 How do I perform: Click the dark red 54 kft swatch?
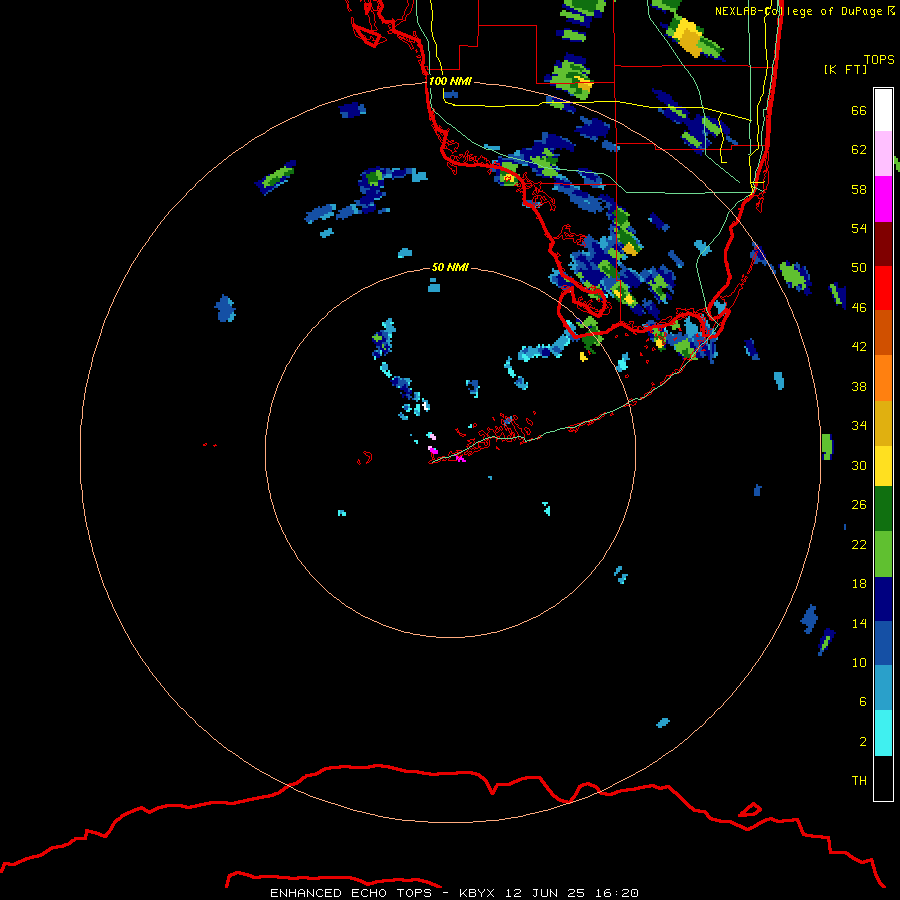pos(883,243)
